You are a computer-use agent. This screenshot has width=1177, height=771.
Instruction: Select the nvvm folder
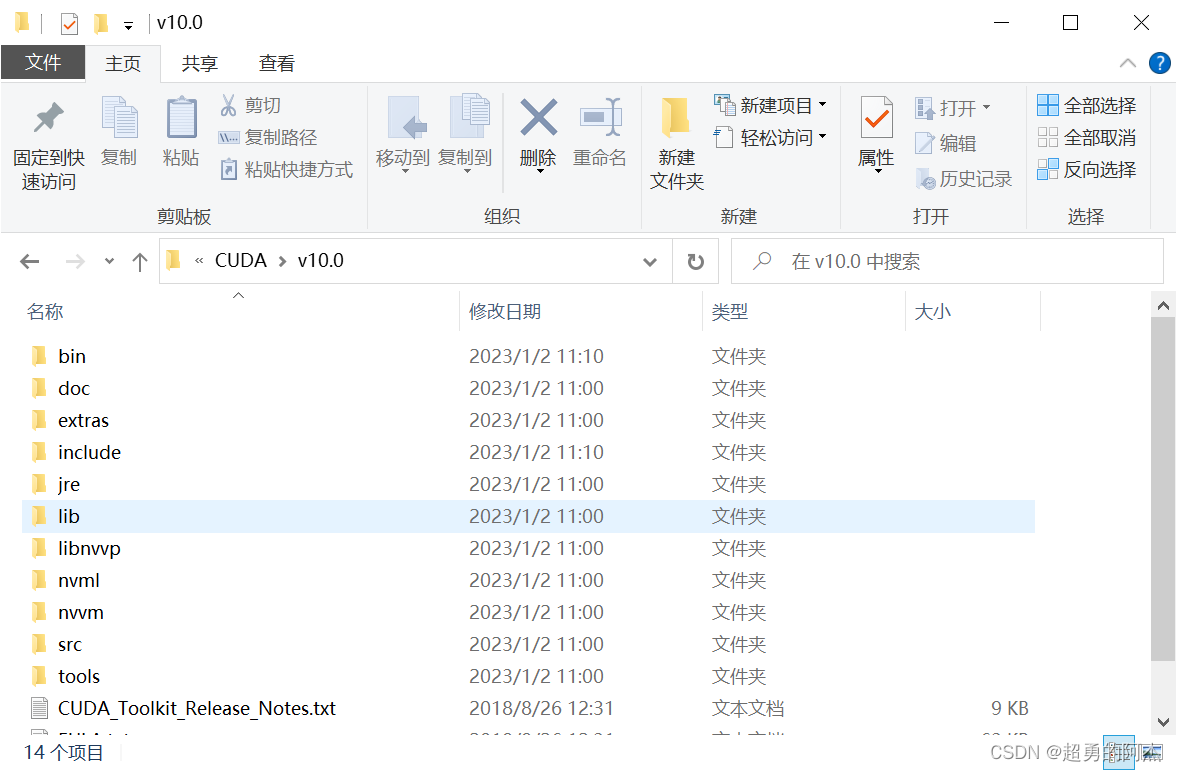528,613
